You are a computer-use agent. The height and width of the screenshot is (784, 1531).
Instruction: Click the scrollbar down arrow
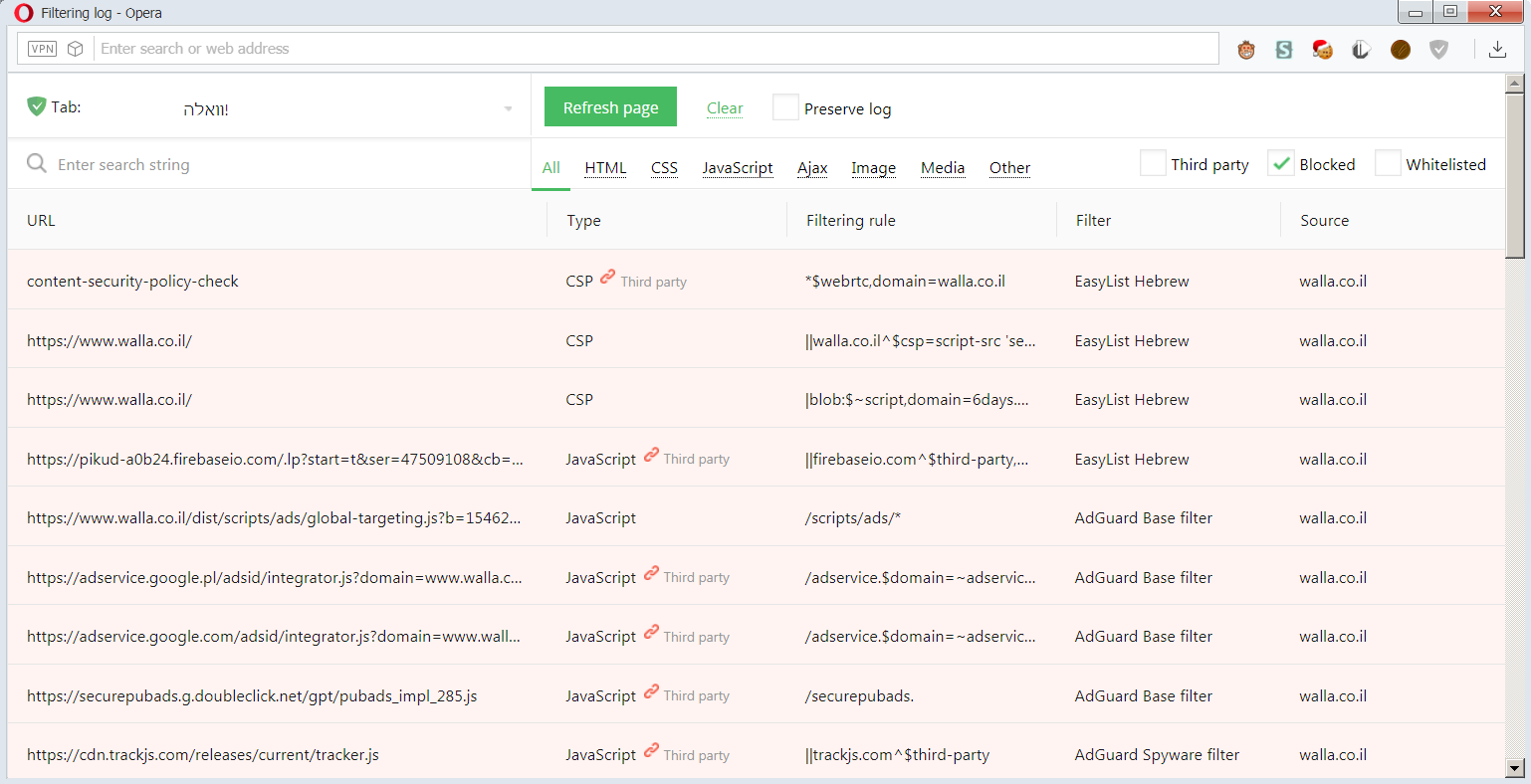[x=1514, y=767]
